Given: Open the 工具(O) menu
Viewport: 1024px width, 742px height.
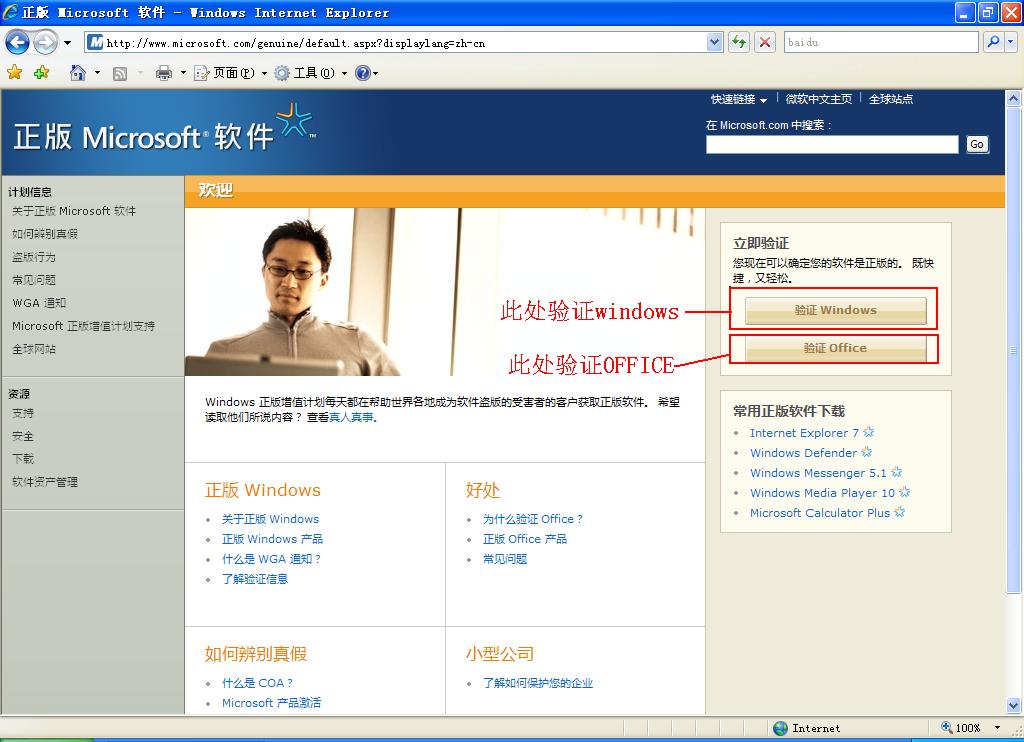Looking at the screenshot, I should point(311,73).
